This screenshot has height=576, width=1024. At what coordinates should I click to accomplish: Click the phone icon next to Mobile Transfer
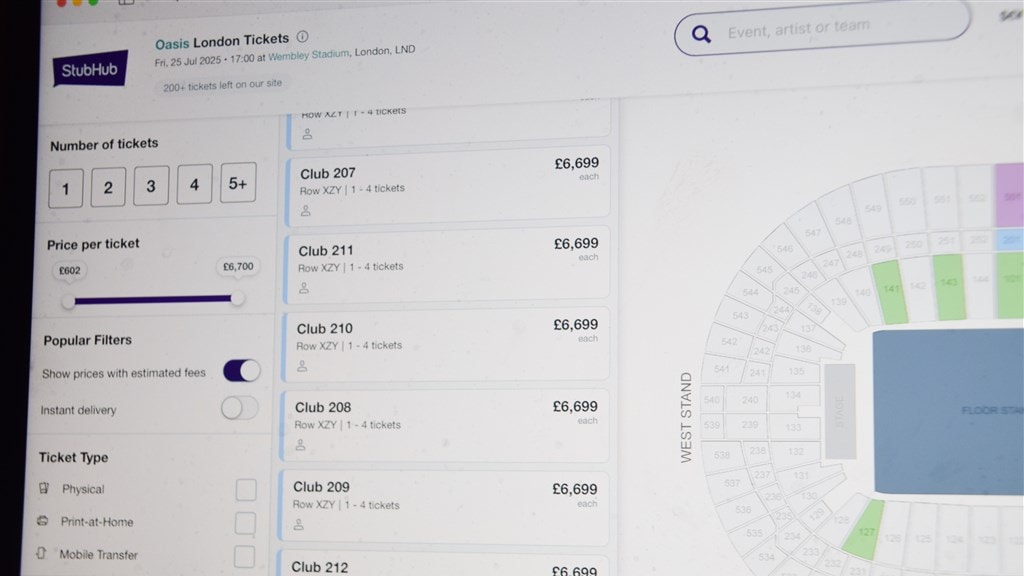pos(43,555)
